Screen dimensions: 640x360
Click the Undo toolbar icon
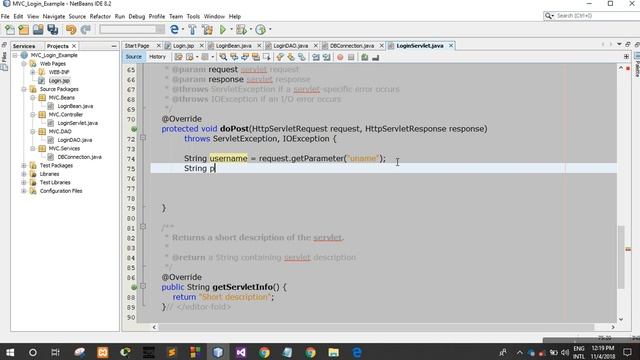[x=71, y=29]
